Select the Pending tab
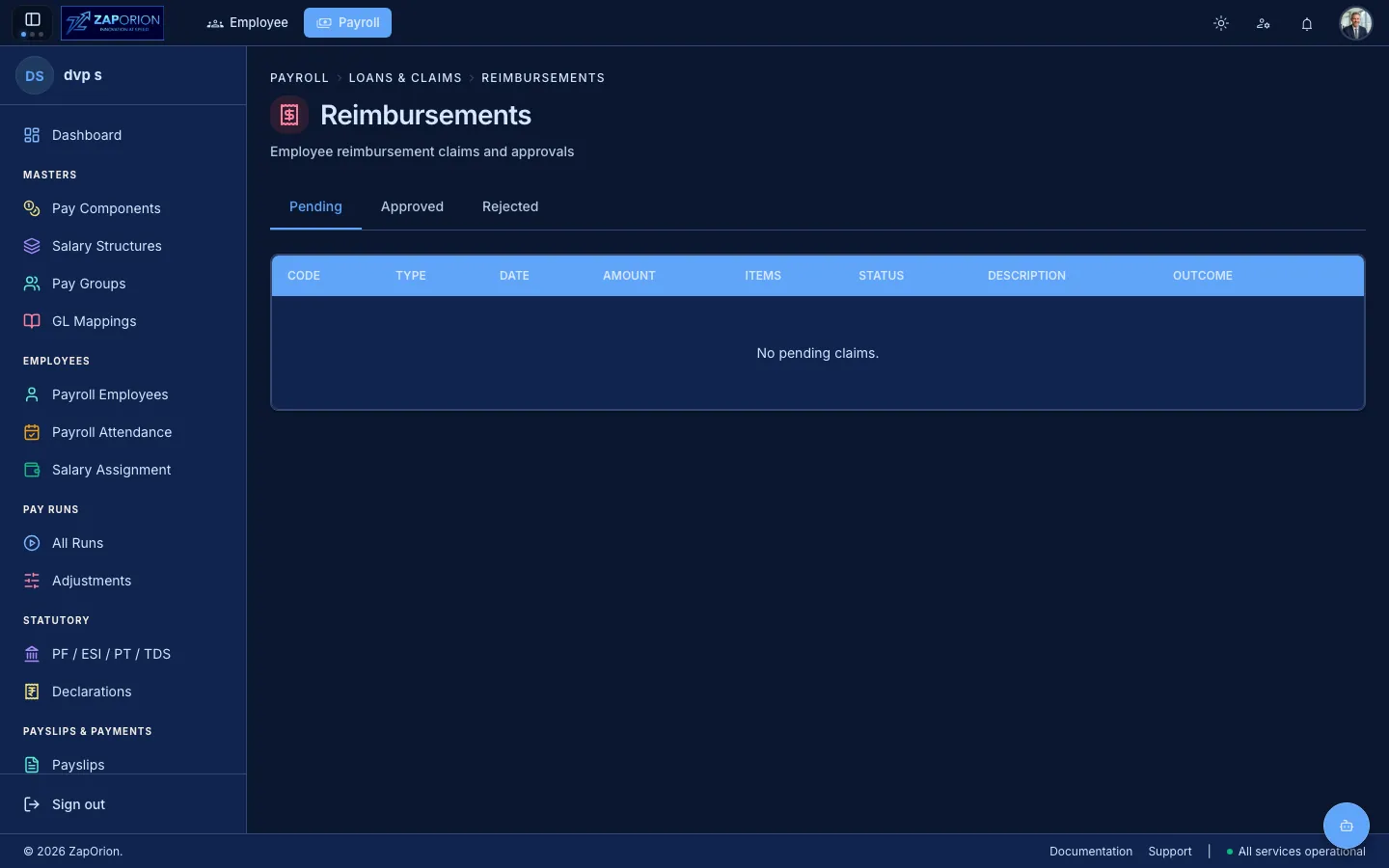This screenshot has width=1389, height=868. coord(315,206)
